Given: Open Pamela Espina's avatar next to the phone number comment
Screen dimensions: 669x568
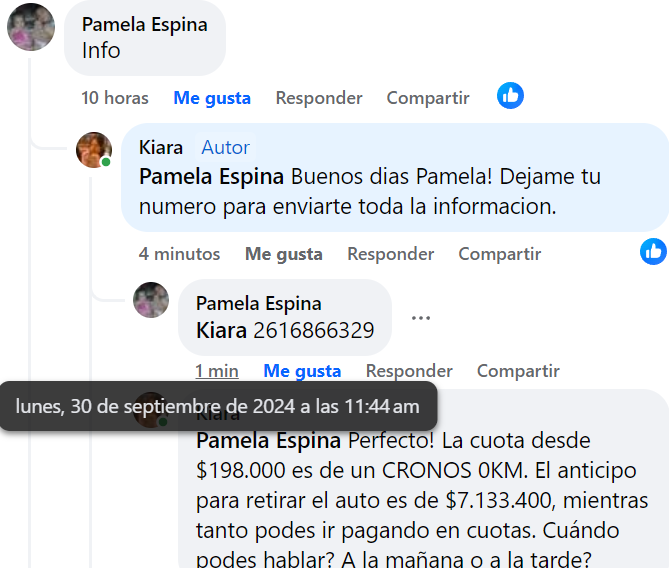Looking at the screenshot, I should point(151,300).
